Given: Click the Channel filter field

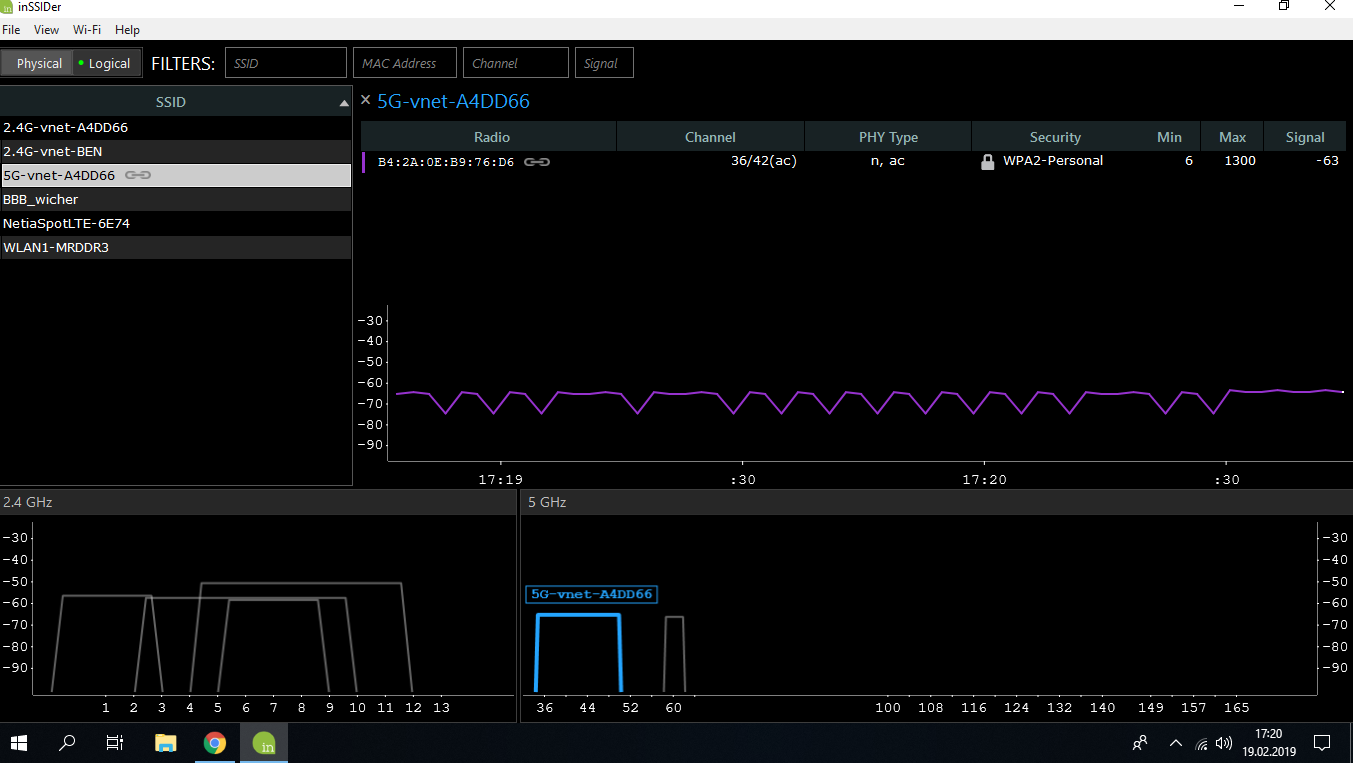Looking at the screenshot, I should coord(516,63).
